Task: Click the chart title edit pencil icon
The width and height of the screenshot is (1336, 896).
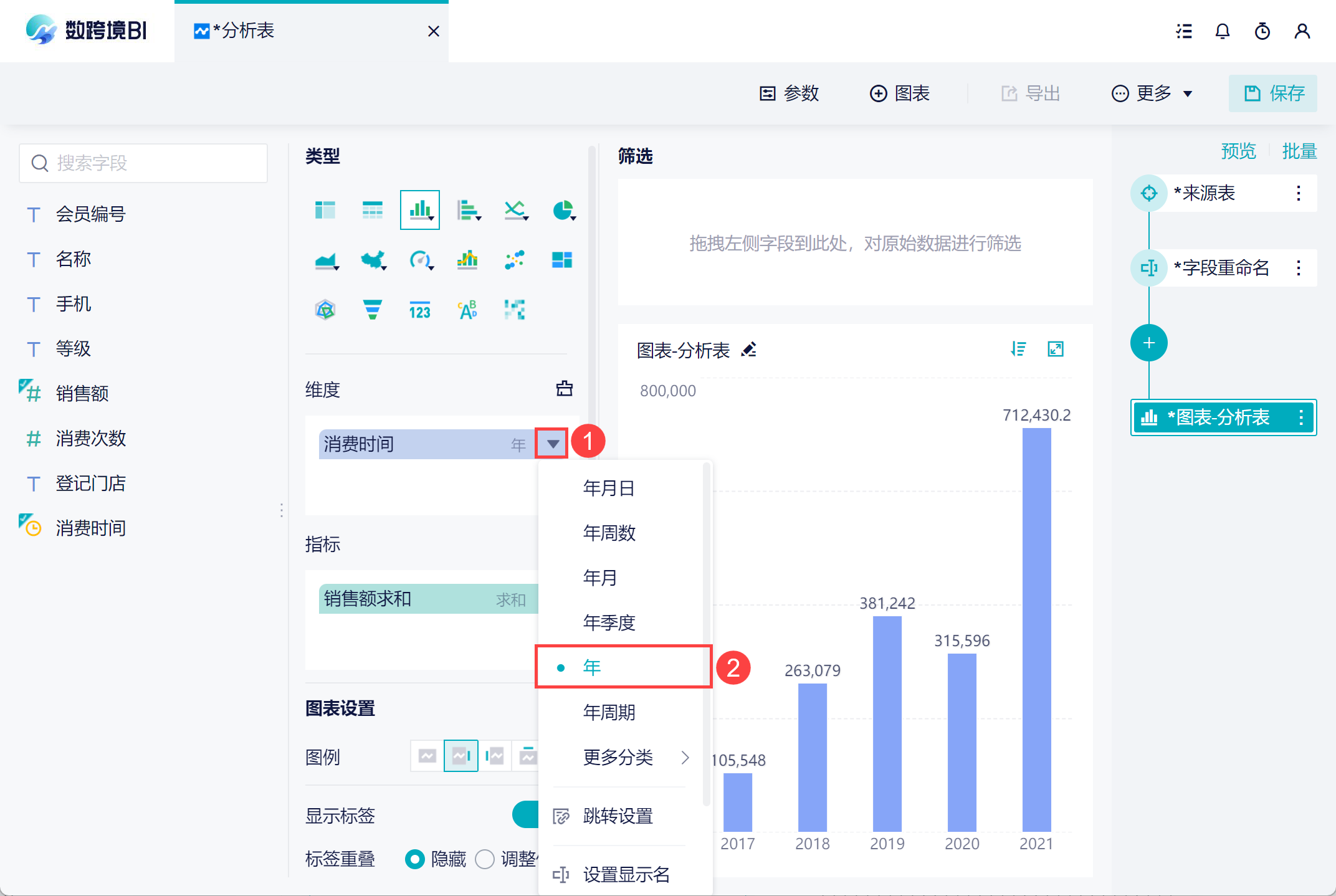Action: (x=749, y=350)
